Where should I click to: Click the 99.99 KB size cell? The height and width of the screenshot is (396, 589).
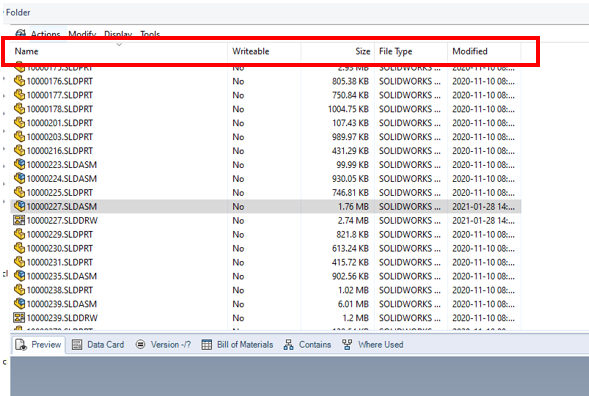click(352, 165)
